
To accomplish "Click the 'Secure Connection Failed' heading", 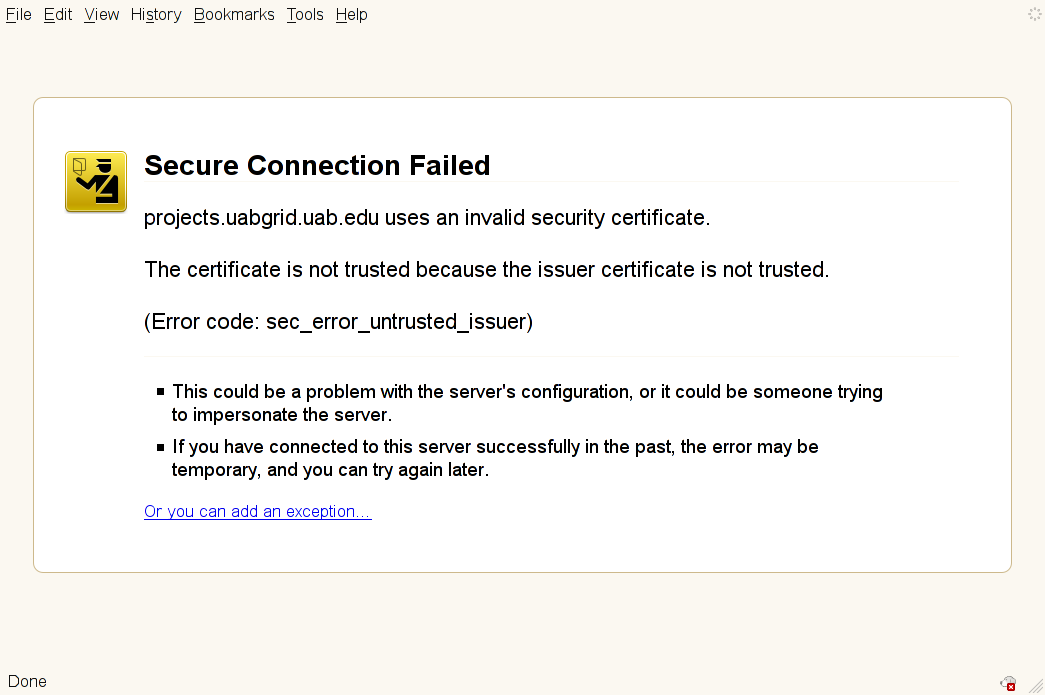I will [x=317, y=165].
